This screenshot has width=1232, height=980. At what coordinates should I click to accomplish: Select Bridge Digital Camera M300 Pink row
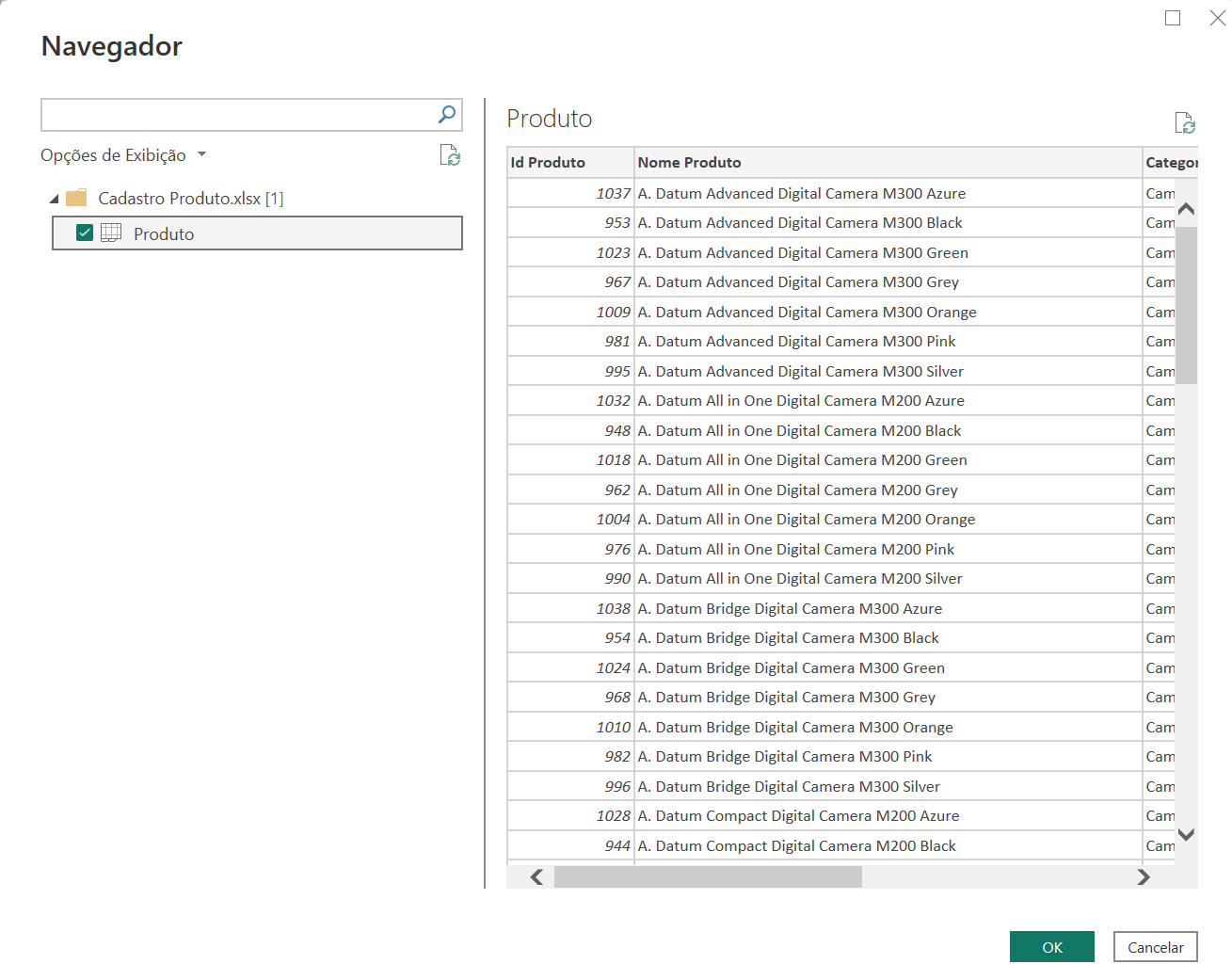840,756
